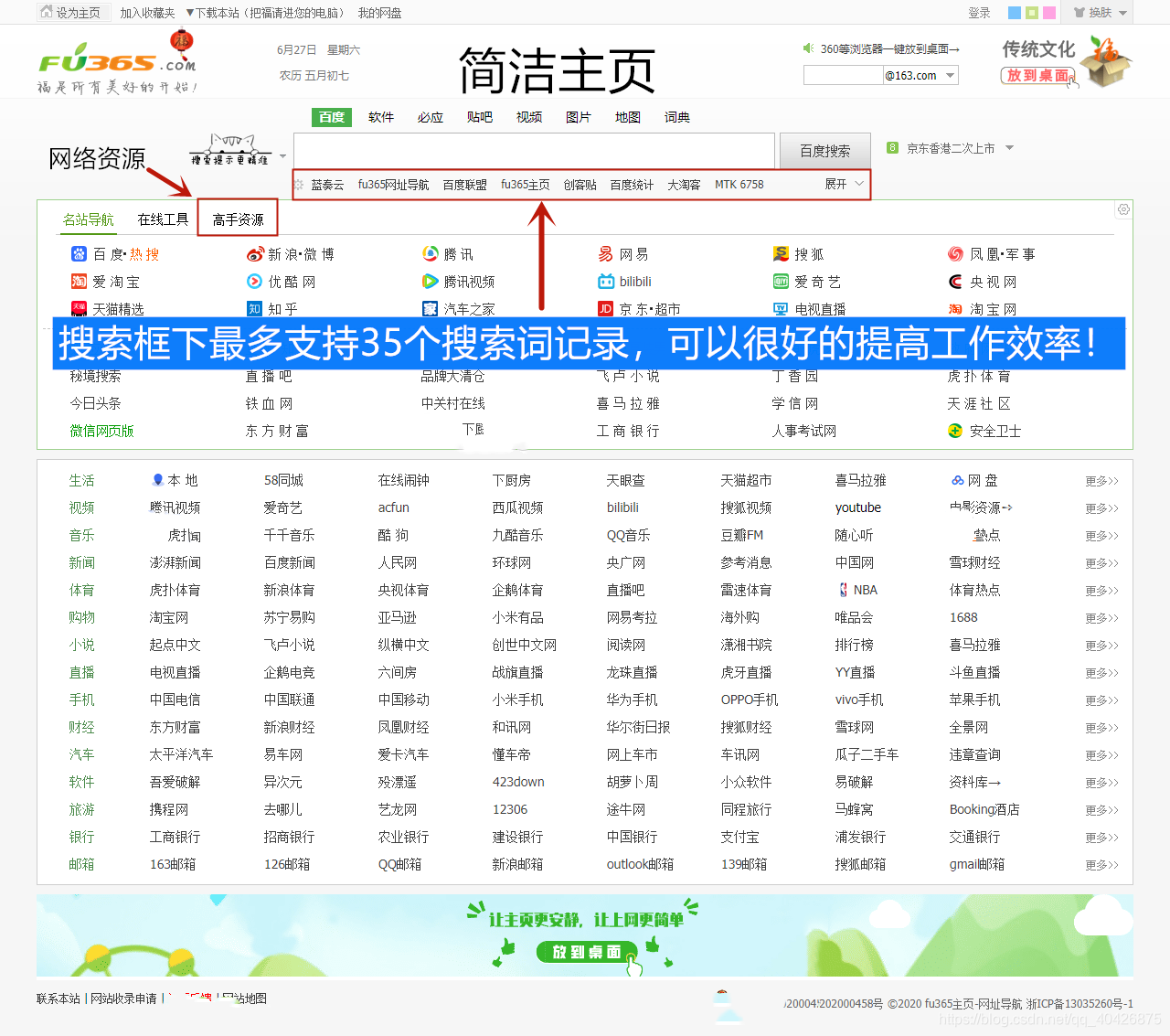This screenshot has height=1036, width=1170.
Task: Open search record MTK 6758
Action: 739,185
